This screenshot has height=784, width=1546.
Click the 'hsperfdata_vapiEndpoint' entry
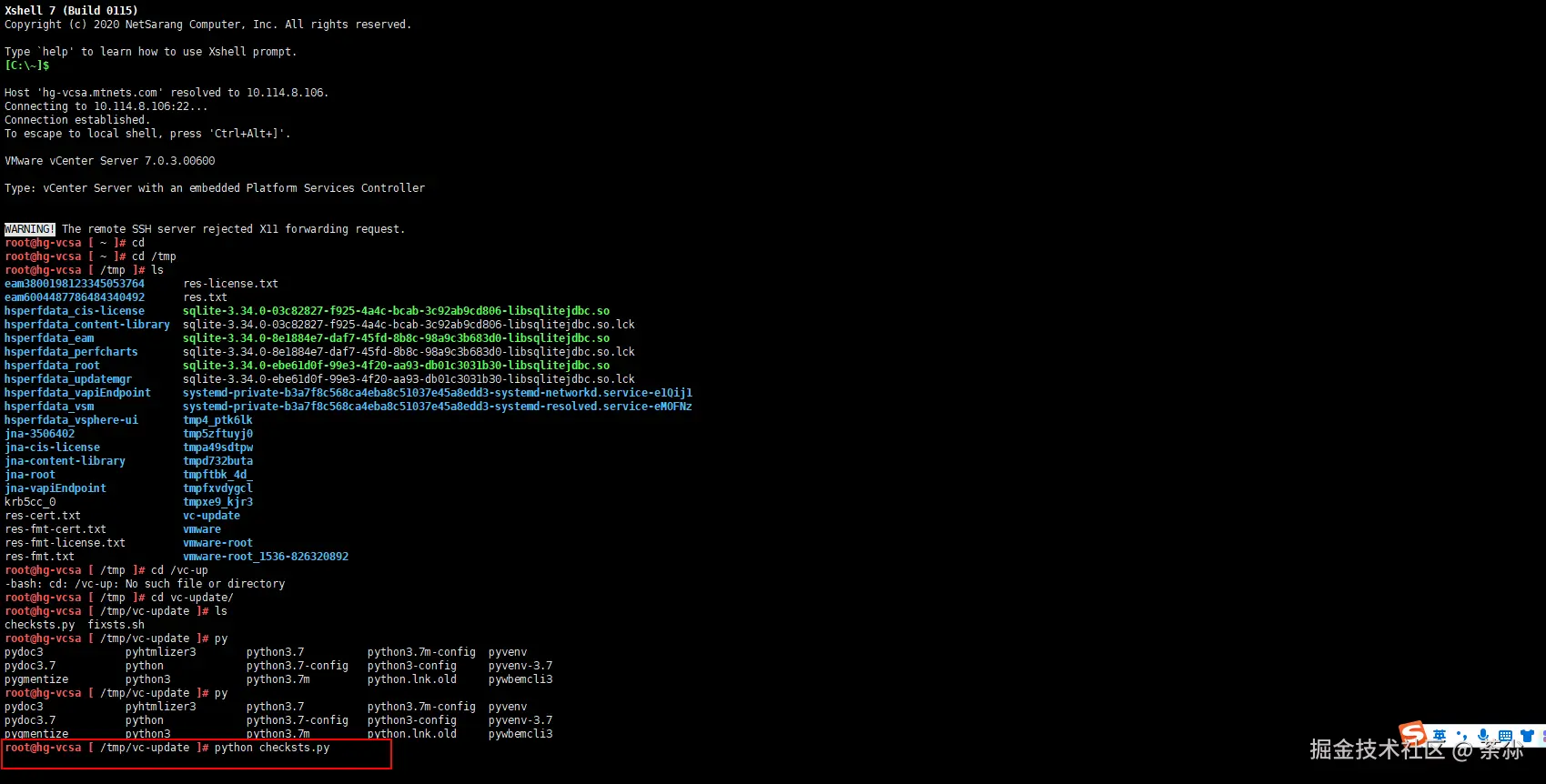tap(77, 393)
